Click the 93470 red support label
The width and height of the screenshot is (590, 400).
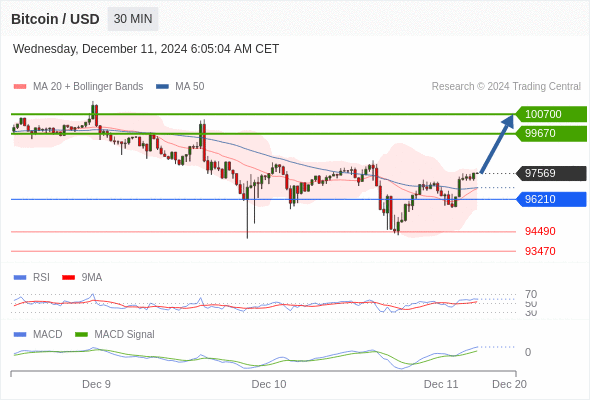point(540,251)
